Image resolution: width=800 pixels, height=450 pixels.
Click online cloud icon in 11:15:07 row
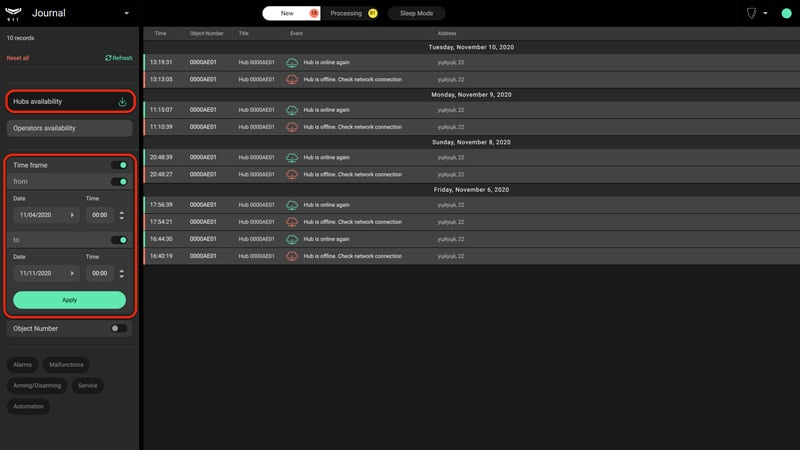[292, 110]
